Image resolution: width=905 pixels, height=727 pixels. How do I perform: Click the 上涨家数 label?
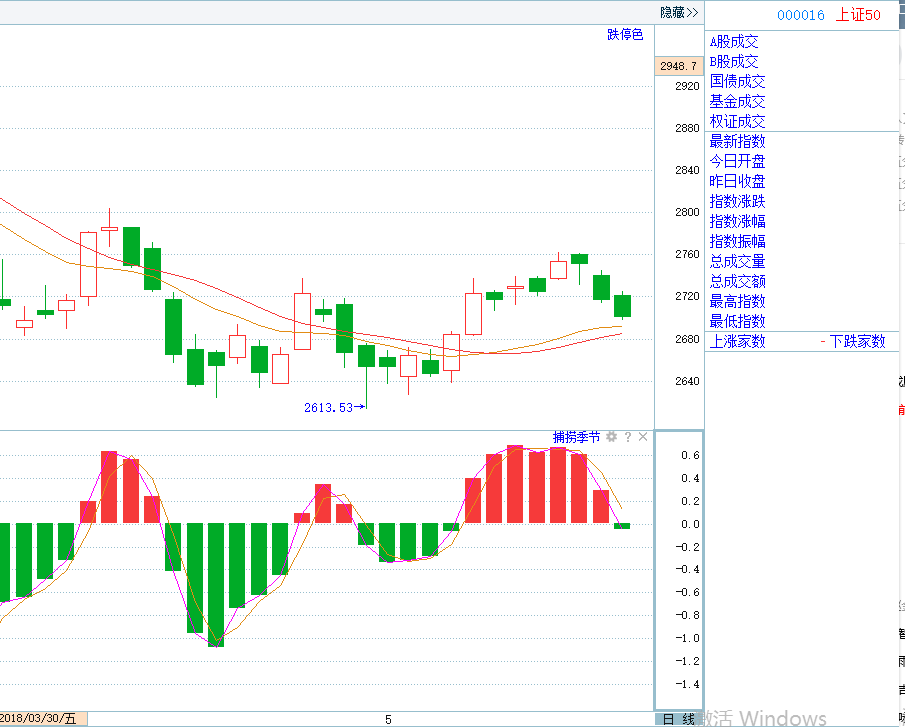click(737, 342)
